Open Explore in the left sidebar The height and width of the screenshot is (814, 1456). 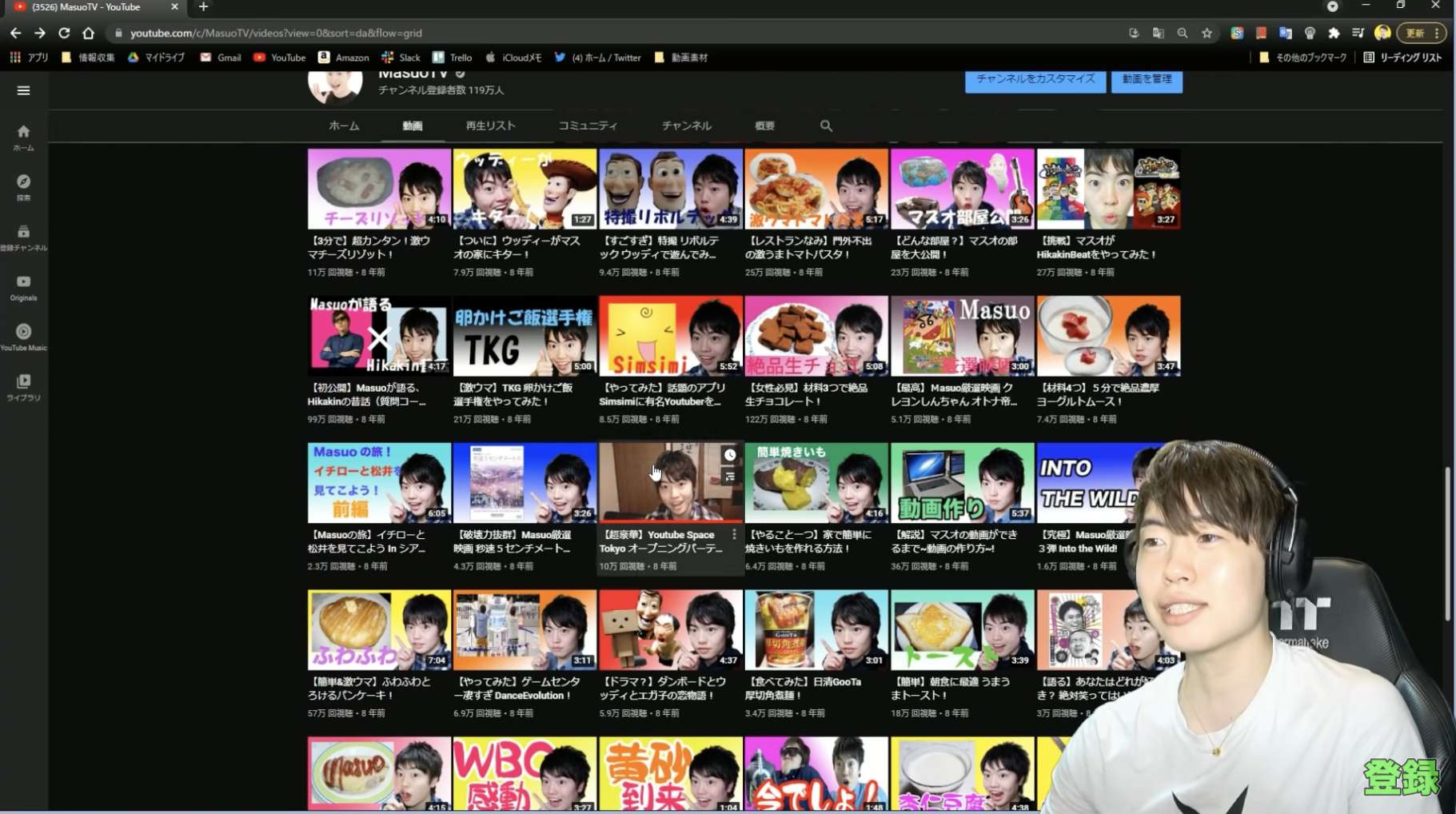(x=23, y=187)
